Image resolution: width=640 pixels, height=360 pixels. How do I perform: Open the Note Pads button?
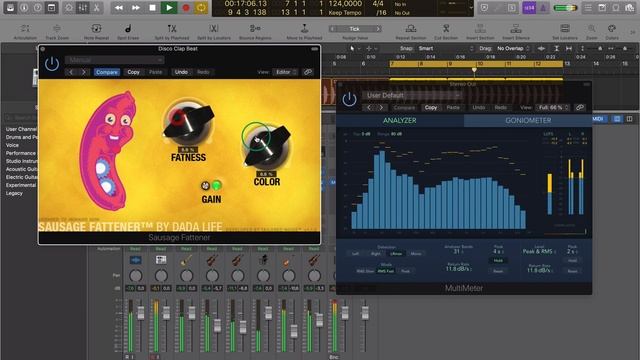coord(602,7)
